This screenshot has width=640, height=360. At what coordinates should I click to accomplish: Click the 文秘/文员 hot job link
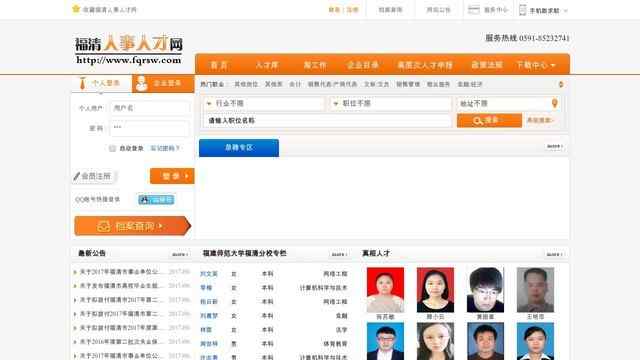coord(376,84)
